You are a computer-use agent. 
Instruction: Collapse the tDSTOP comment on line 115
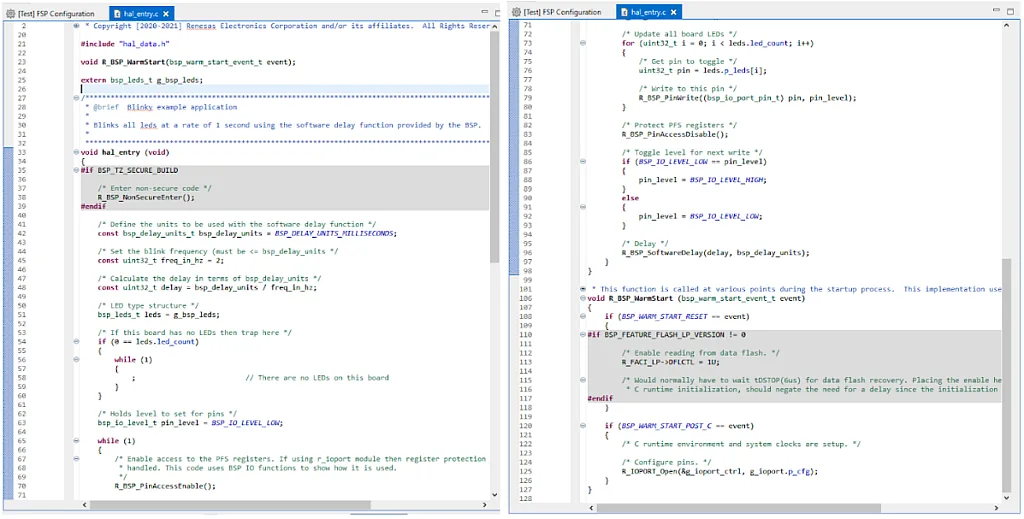pyautogui.click(x=583, y=379)
